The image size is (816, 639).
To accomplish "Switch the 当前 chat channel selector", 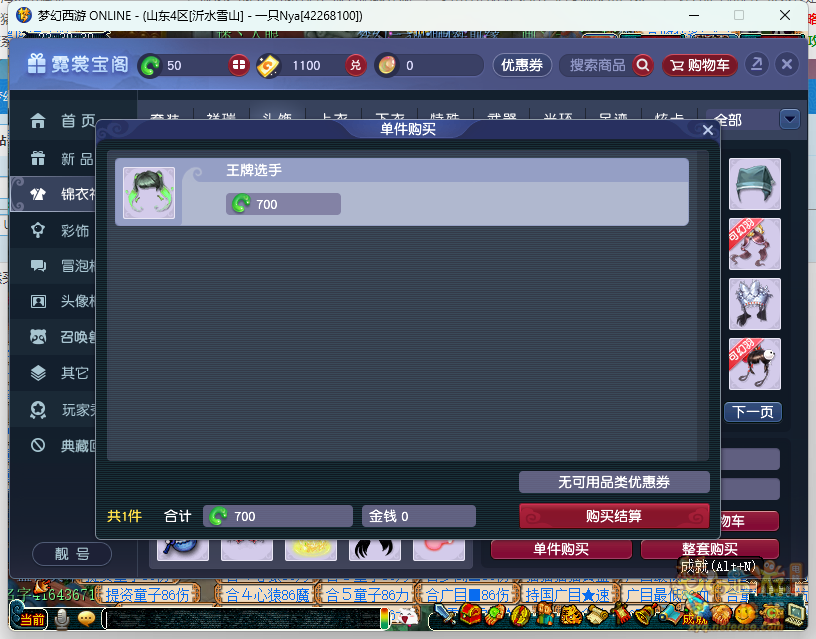I will (32, 620).
